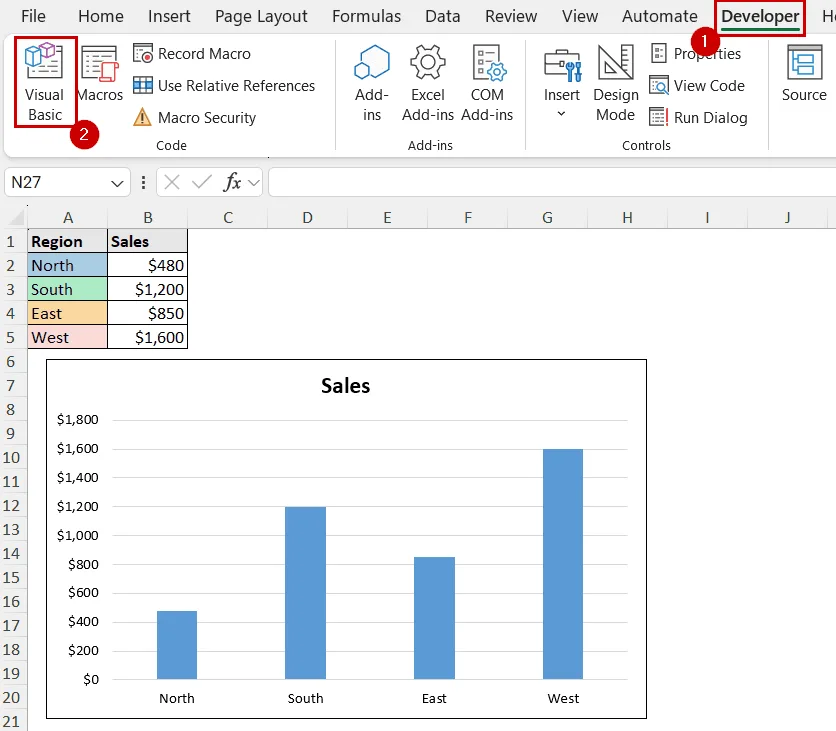Select column B header
Viewport: 836px width, 731px height.
coord(148,218)
